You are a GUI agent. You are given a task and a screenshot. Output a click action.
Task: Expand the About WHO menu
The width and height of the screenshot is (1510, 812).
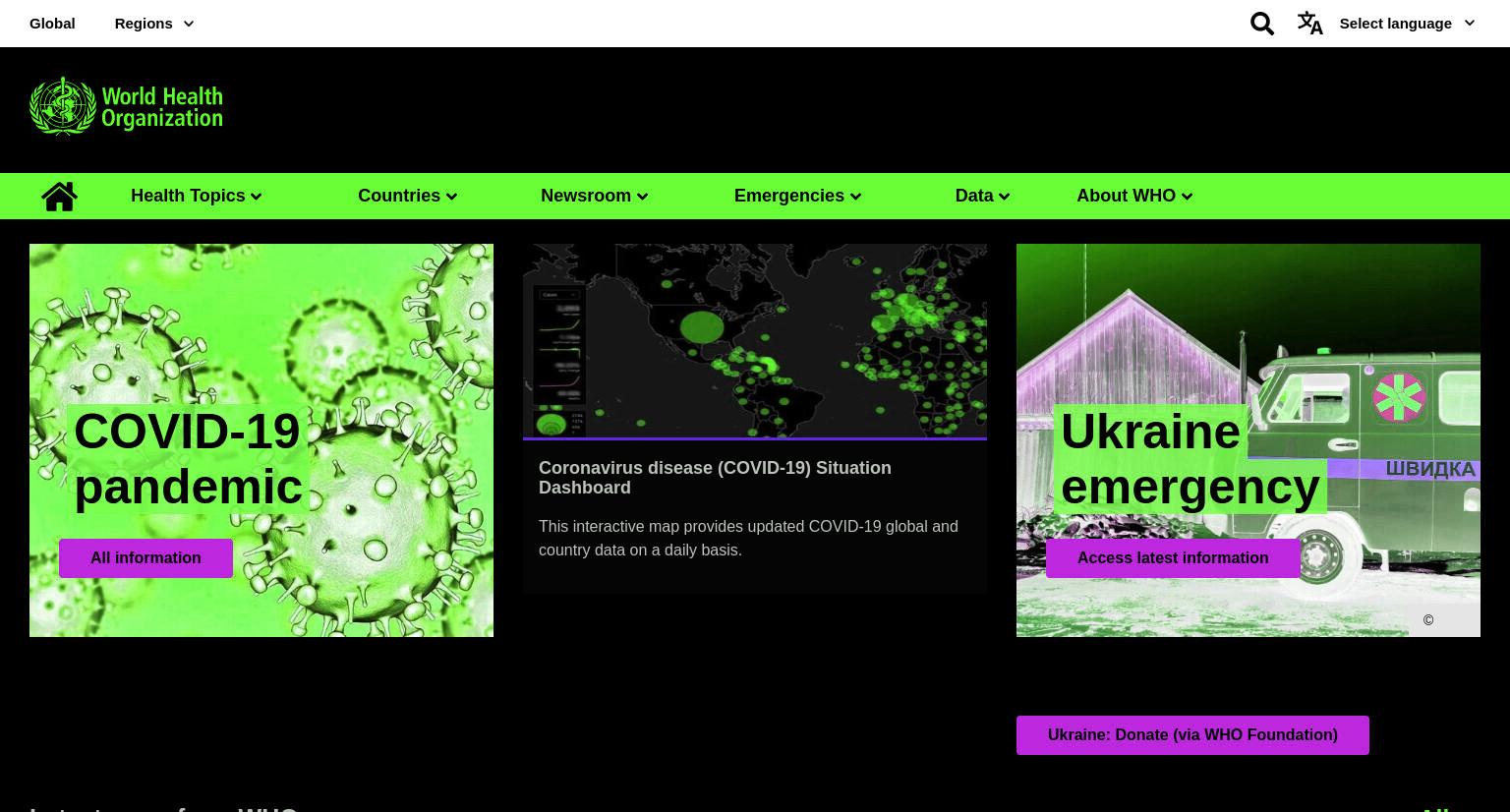[x=1134, y=196]
